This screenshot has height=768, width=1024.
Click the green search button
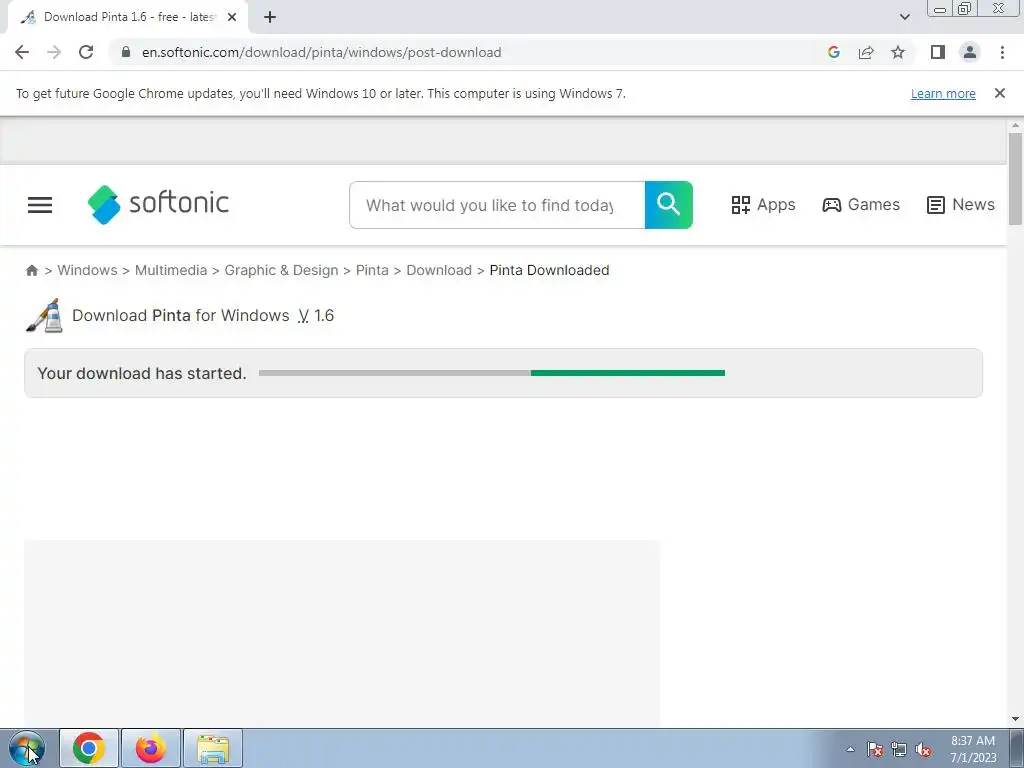[x=669, y=205]
